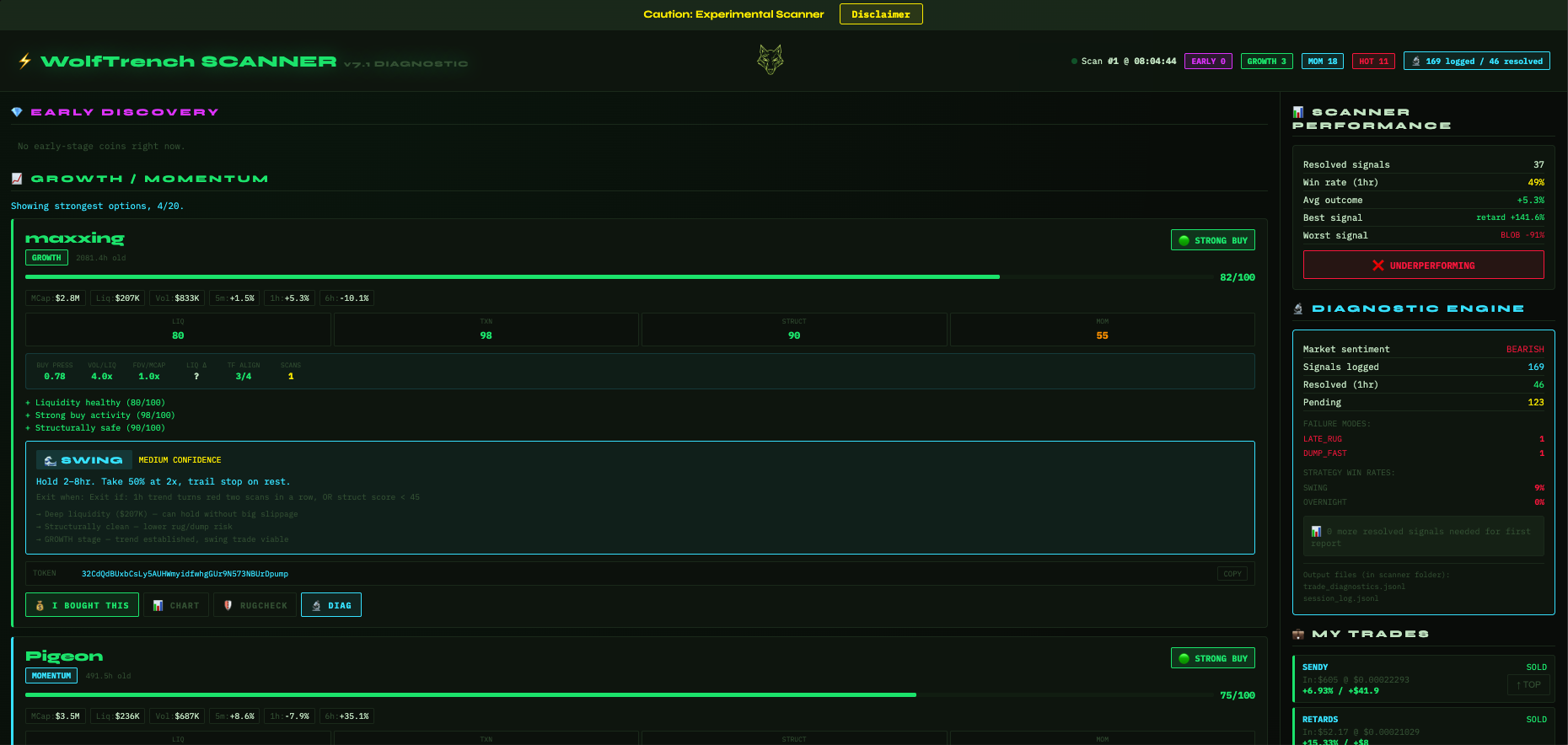Viewport: 1568px width, 745px height.
Task: Click the Market sentiment BEARISH row
Action: click(1423, 349)
